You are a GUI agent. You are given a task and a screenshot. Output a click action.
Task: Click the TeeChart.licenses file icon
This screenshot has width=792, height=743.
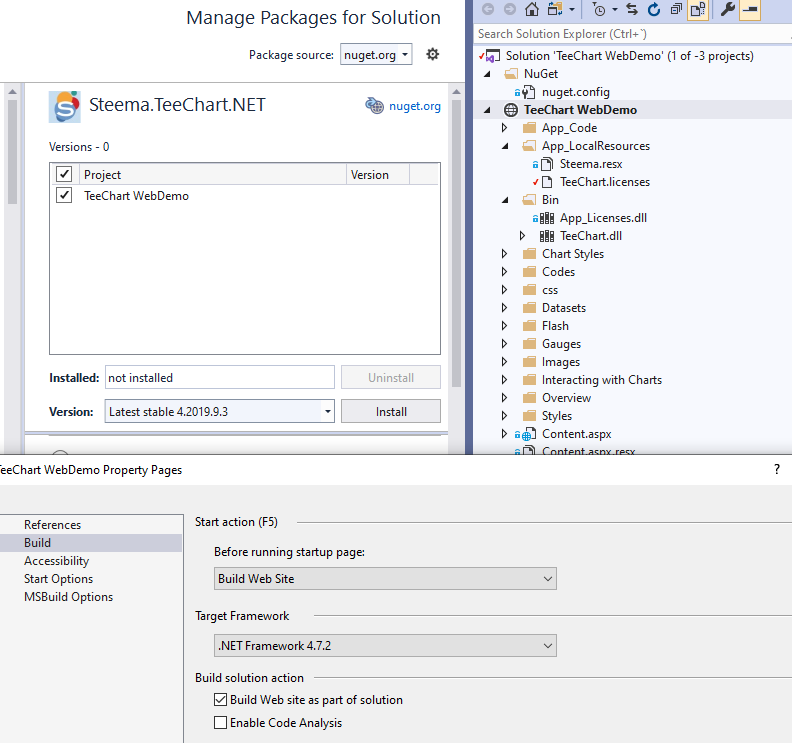tap(547, 182)
